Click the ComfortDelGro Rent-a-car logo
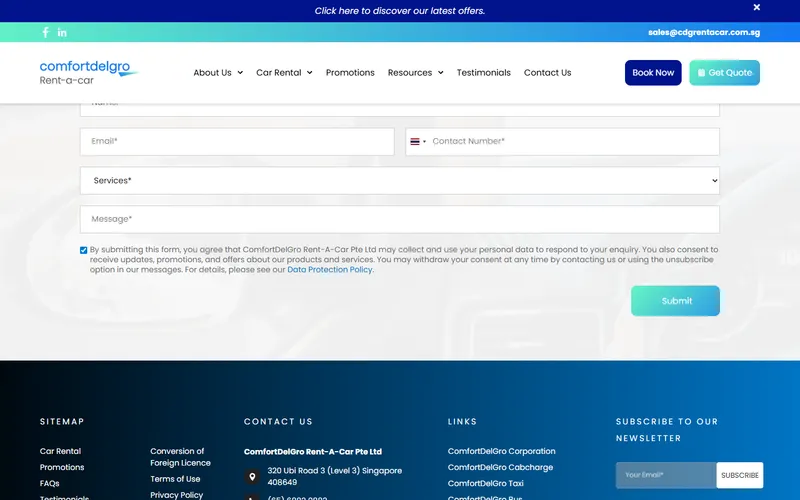This screenshot has width=800, height=500. [89, 72]
